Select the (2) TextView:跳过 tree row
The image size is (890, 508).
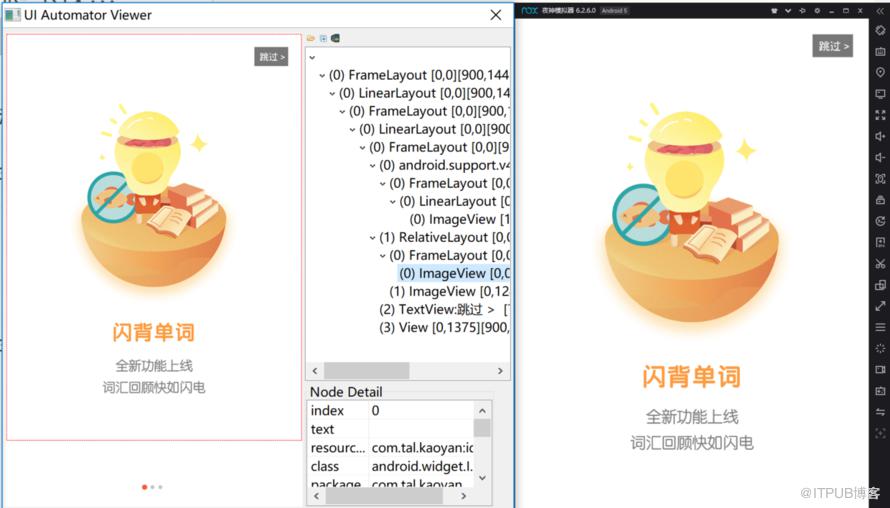pos(444,310)
